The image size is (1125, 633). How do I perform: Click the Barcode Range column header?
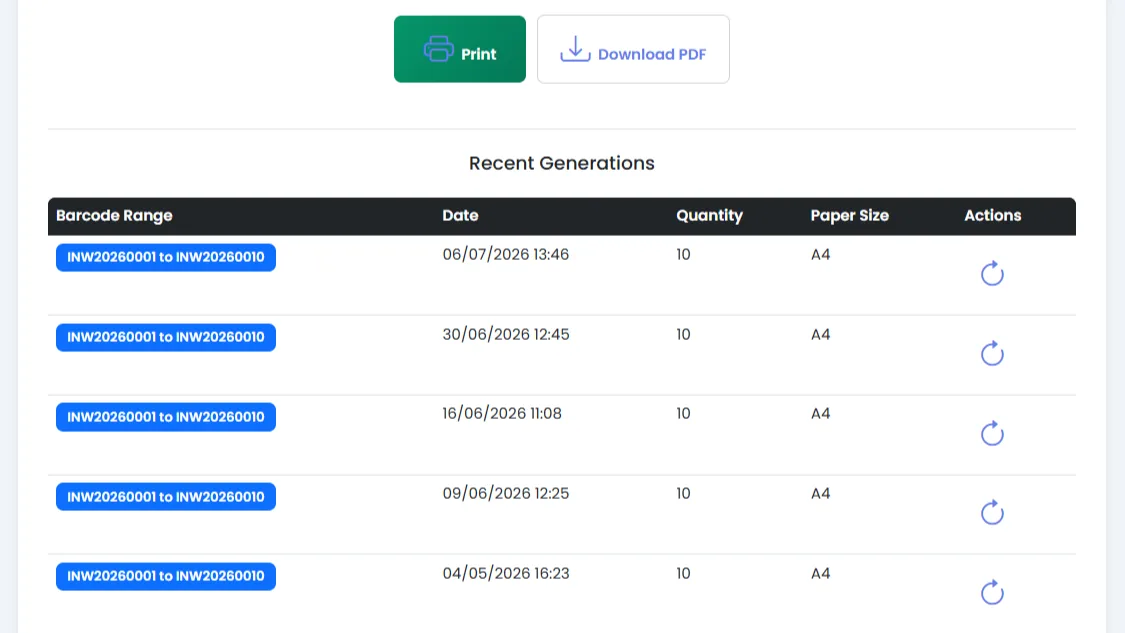coord(114,215)
